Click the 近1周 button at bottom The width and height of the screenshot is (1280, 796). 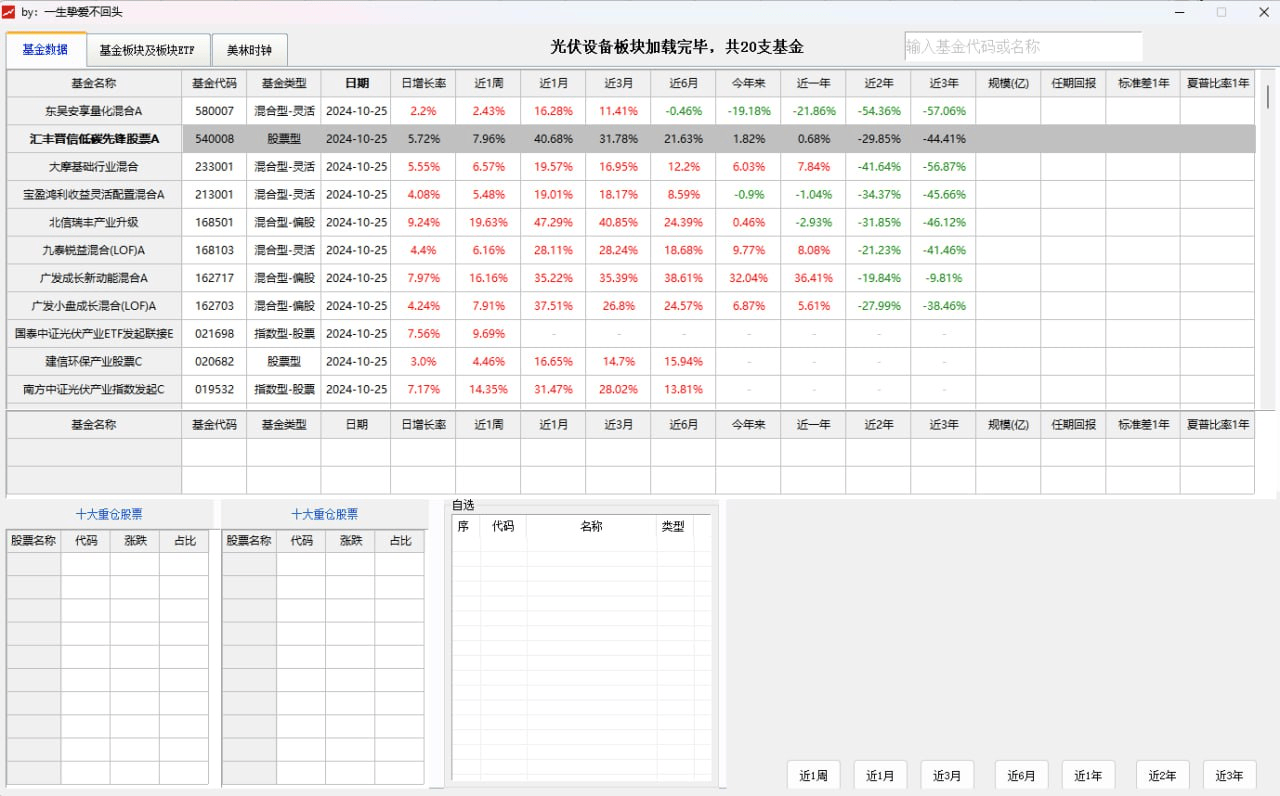813,775
